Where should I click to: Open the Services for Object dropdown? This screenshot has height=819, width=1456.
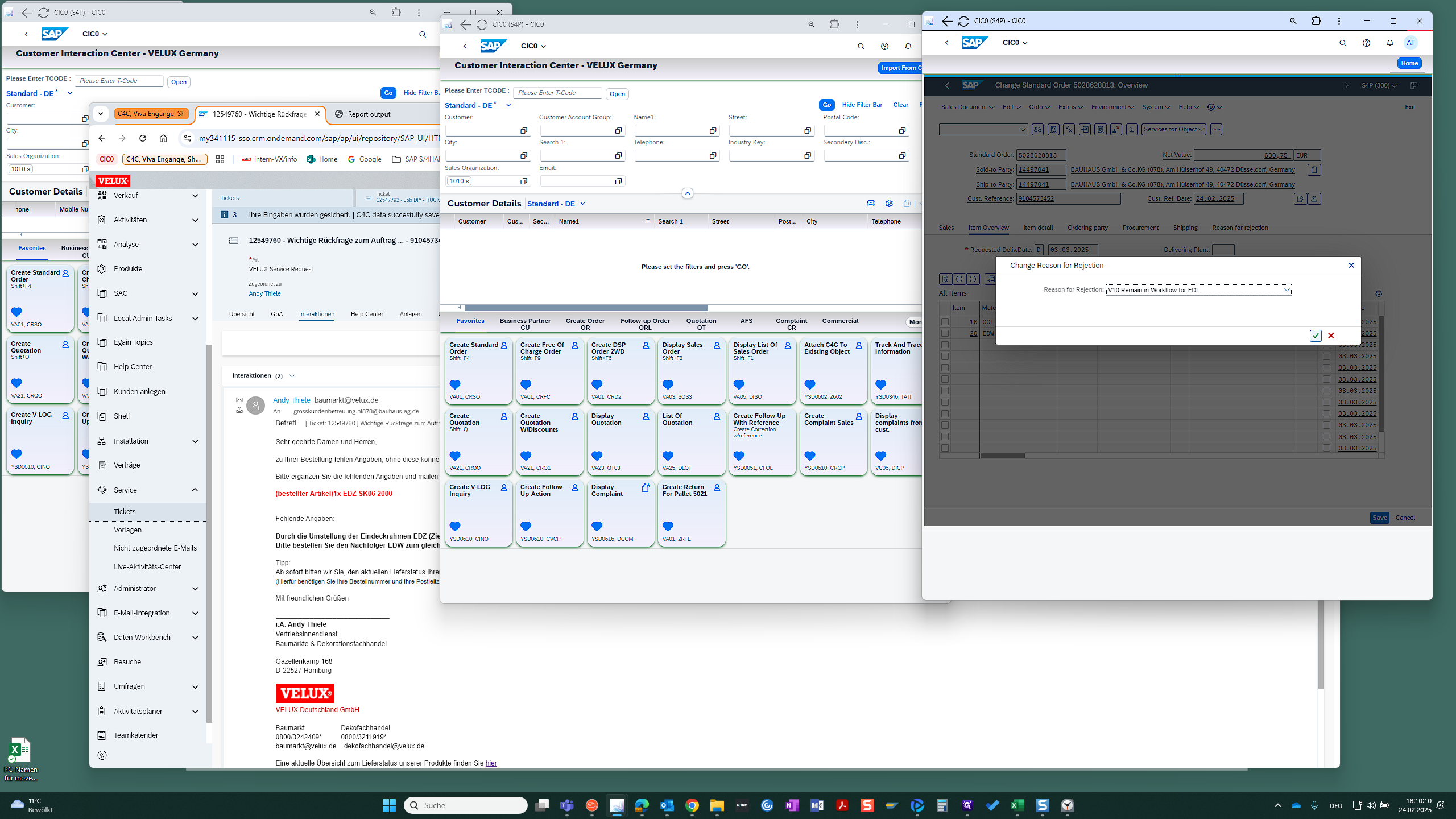pyautogui.click(x=1174, y=130)
